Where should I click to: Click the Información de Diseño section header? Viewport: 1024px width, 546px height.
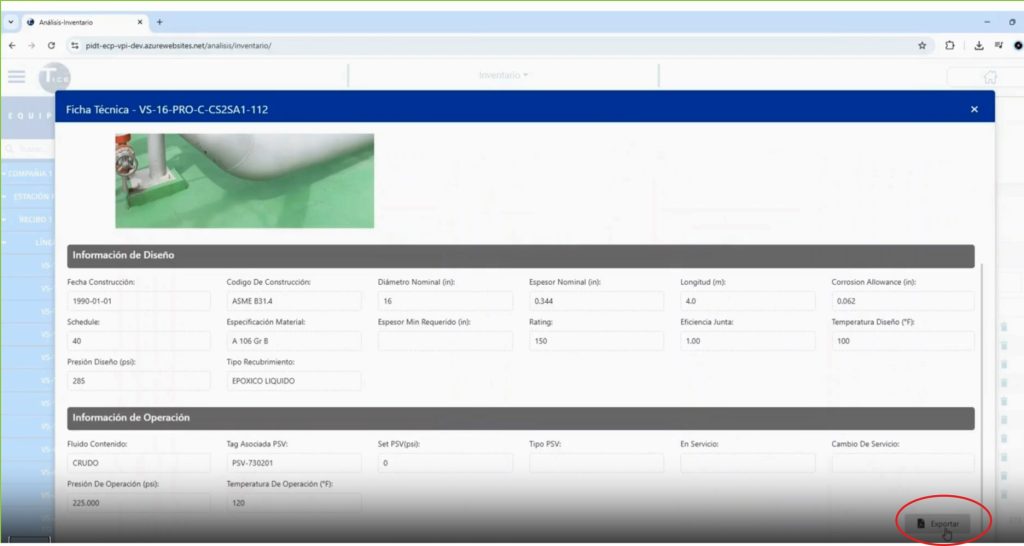point(520,255)
